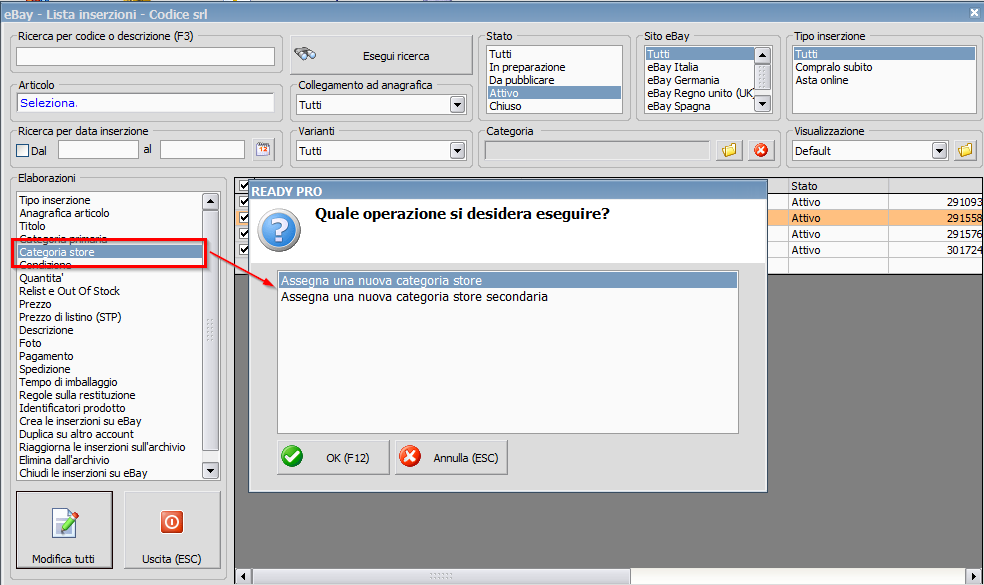The width and height of the screenshot is (984, 585).
Task: Select Foto in Elaborazioni list
Action: pyautogui.click(x=30, y=343)
